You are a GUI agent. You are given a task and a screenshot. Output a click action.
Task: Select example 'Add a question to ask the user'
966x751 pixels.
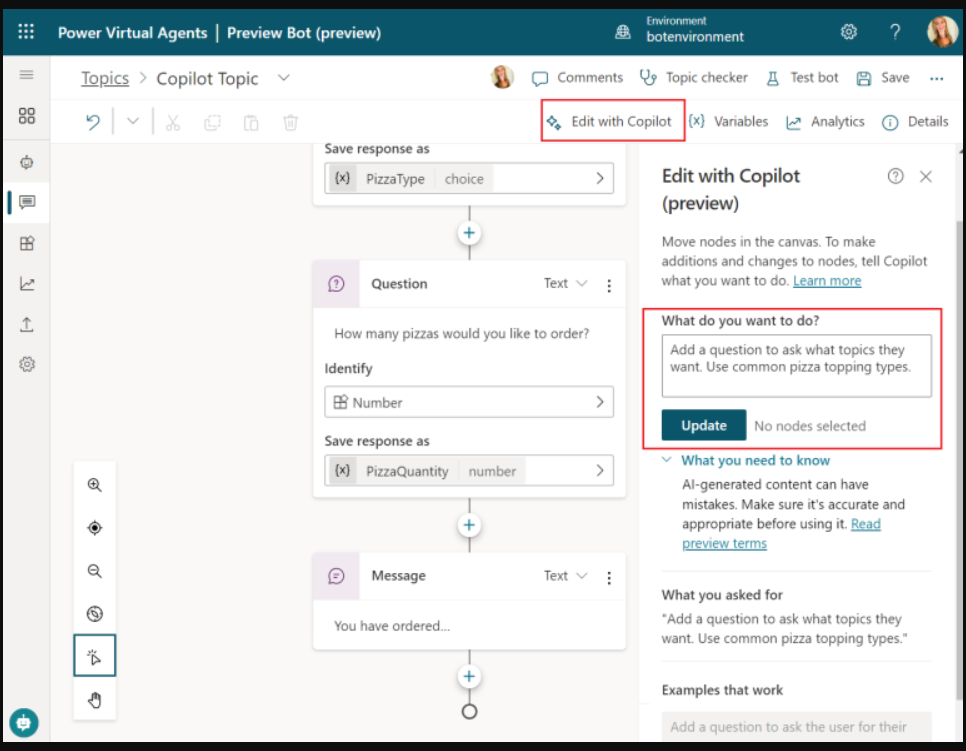tap(796, 727)
